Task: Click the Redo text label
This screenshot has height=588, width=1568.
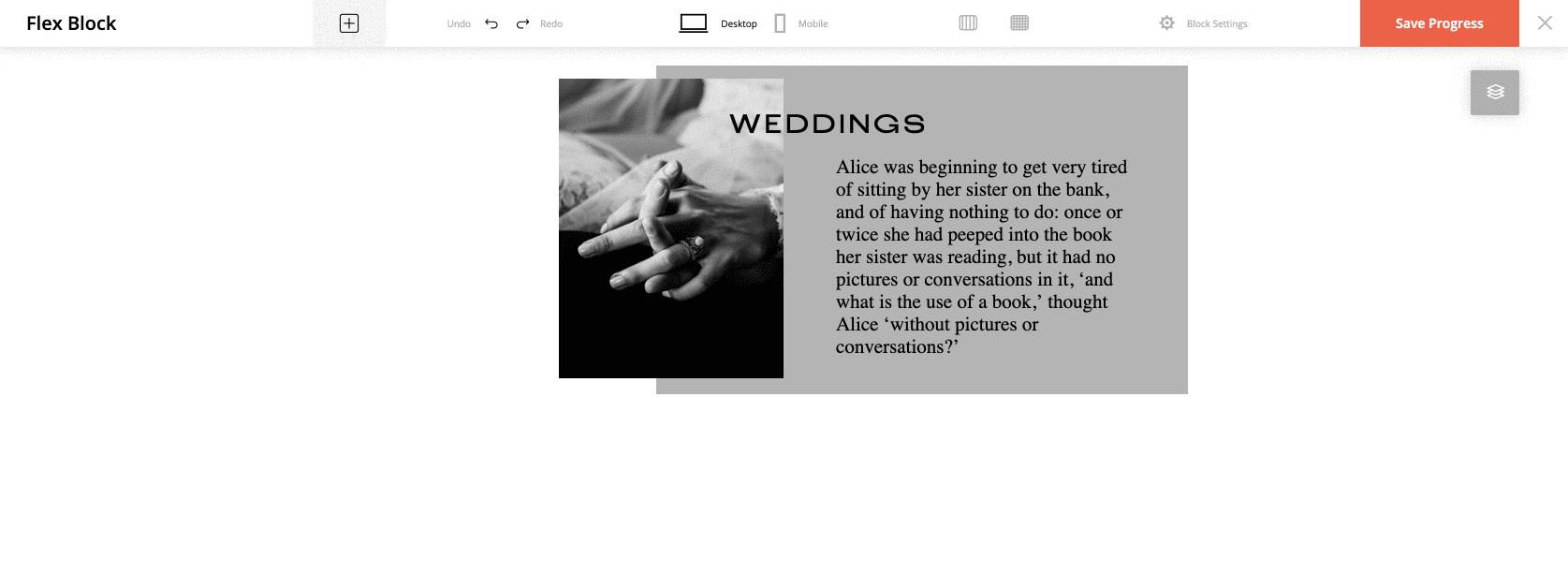Action: [x=551, y=24]
